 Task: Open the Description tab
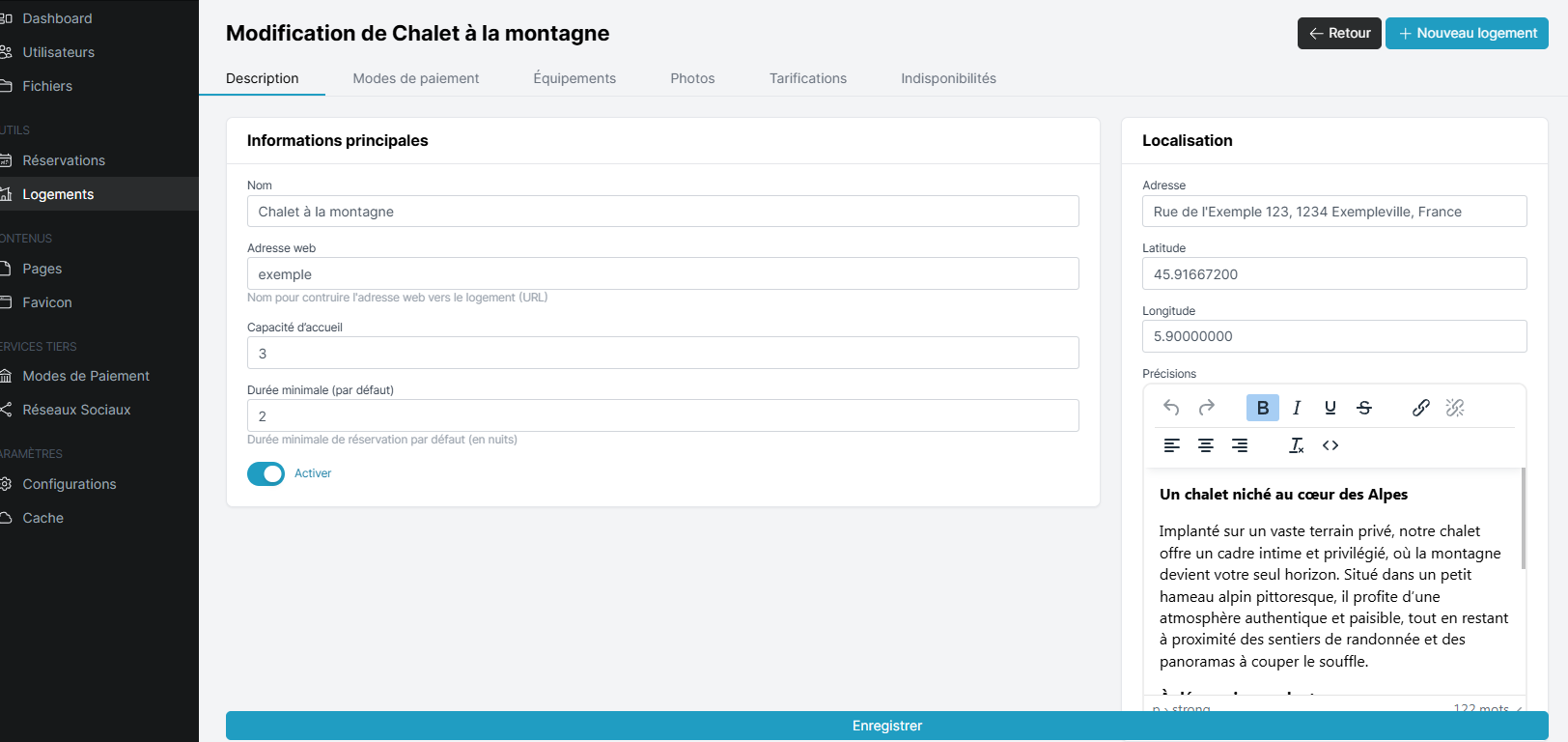click(x=263, y=78)
